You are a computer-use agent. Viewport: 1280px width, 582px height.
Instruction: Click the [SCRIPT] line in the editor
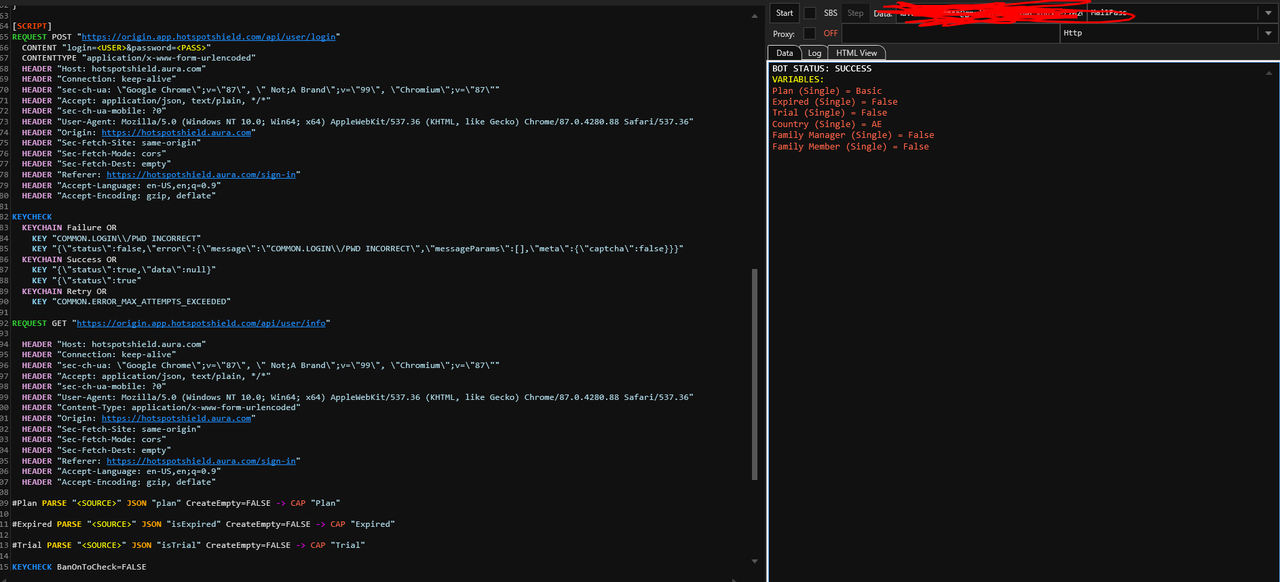click(x=32, y=25)
